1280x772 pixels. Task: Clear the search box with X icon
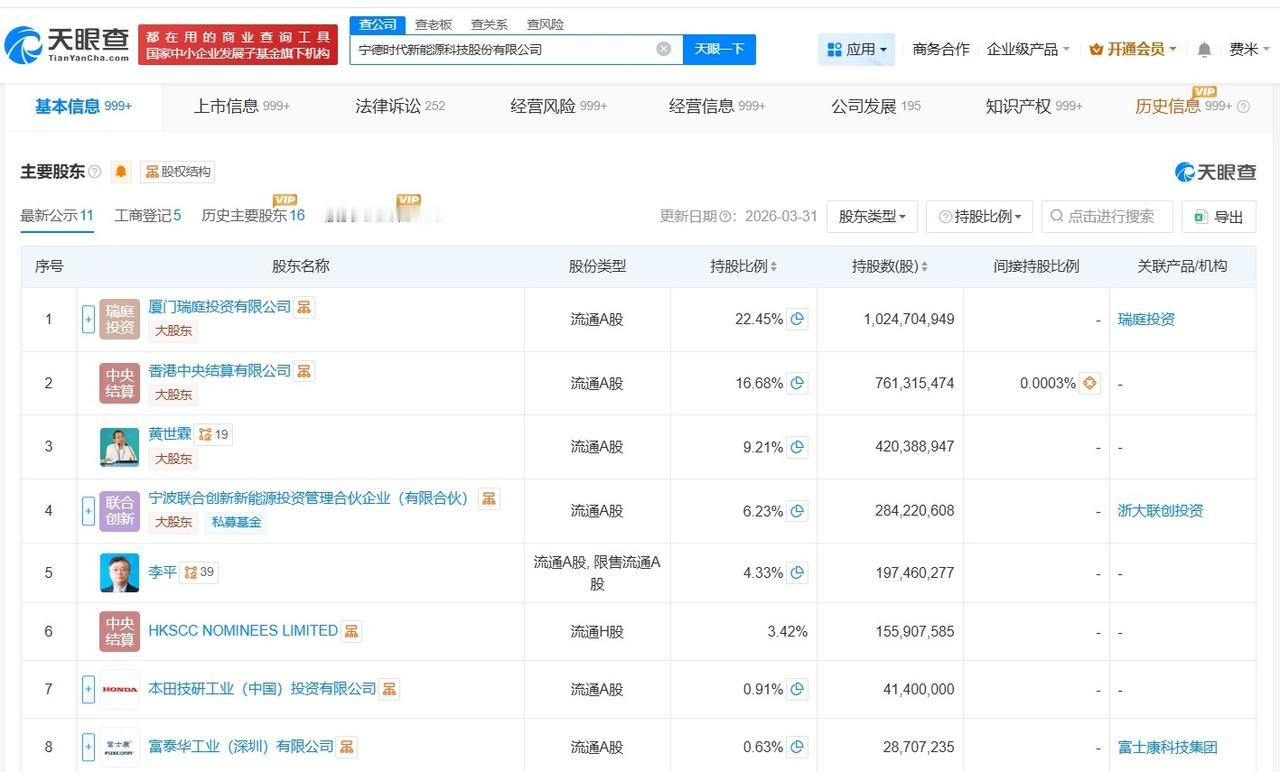(x=664, y=49)
